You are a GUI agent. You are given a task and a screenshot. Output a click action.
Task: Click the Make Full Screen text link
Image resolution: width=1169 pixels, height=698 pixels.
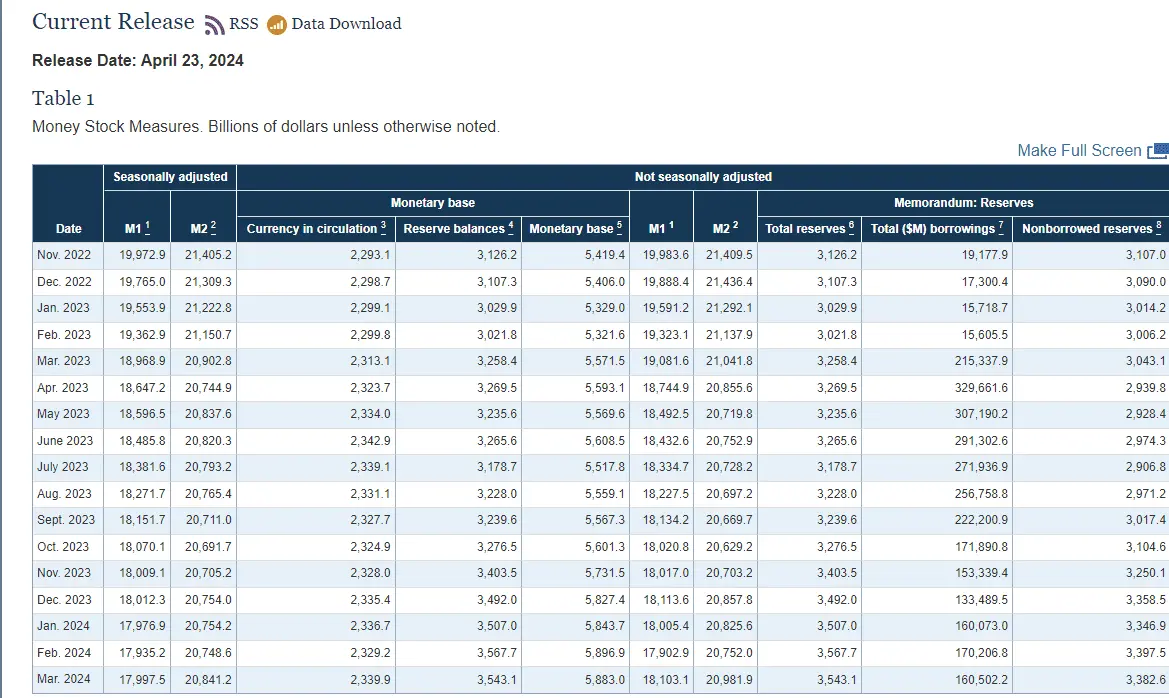point(1079,150)
